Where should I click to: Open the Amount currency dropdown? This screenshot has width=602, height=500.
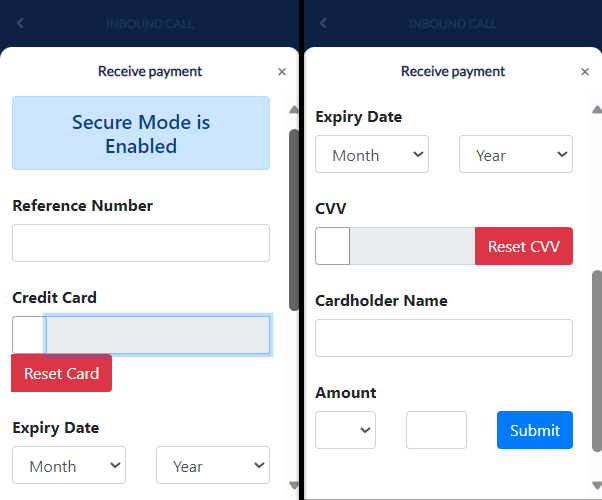tap(345, 430)
